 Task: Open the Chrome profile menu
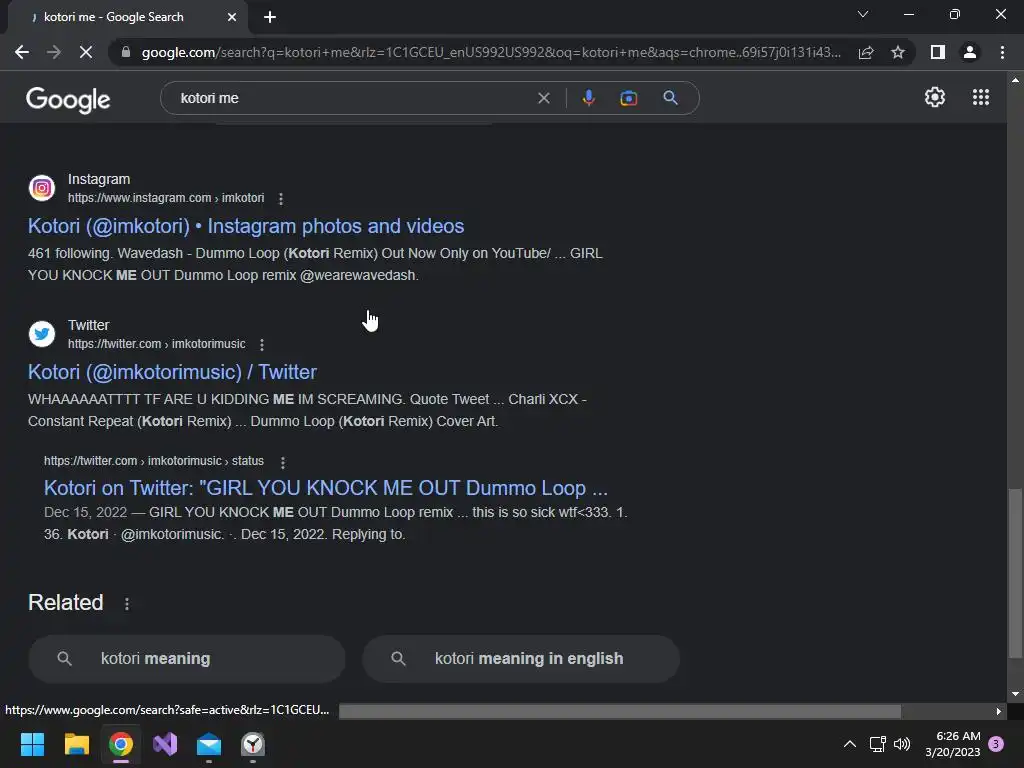(x=970, y=52)
